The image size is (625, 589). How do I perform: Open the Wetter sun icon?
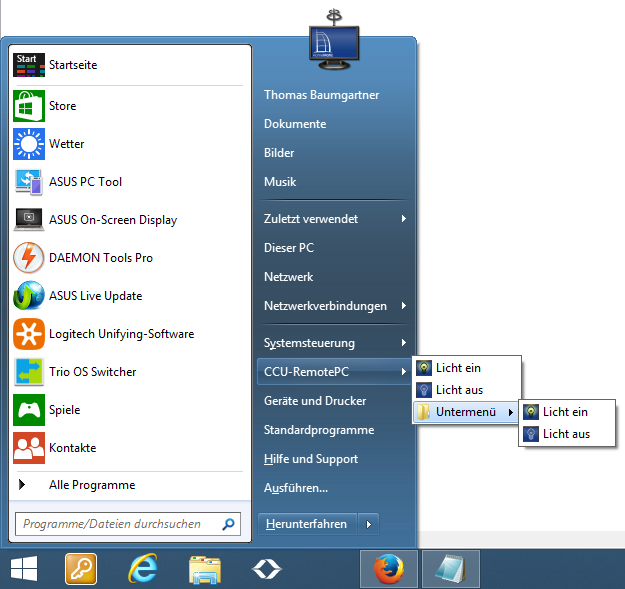coord(29,144)
